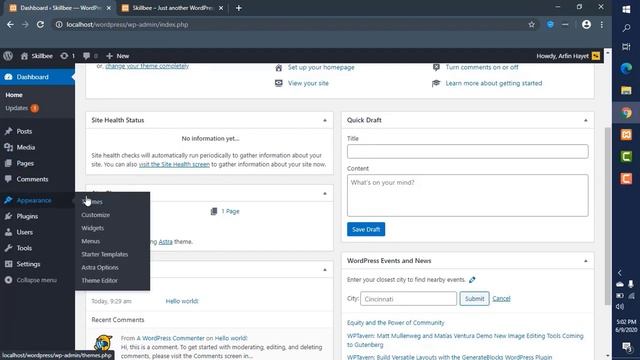Open the Appearance menu
The width and height of the screenshot is (640, 360).
34,200
